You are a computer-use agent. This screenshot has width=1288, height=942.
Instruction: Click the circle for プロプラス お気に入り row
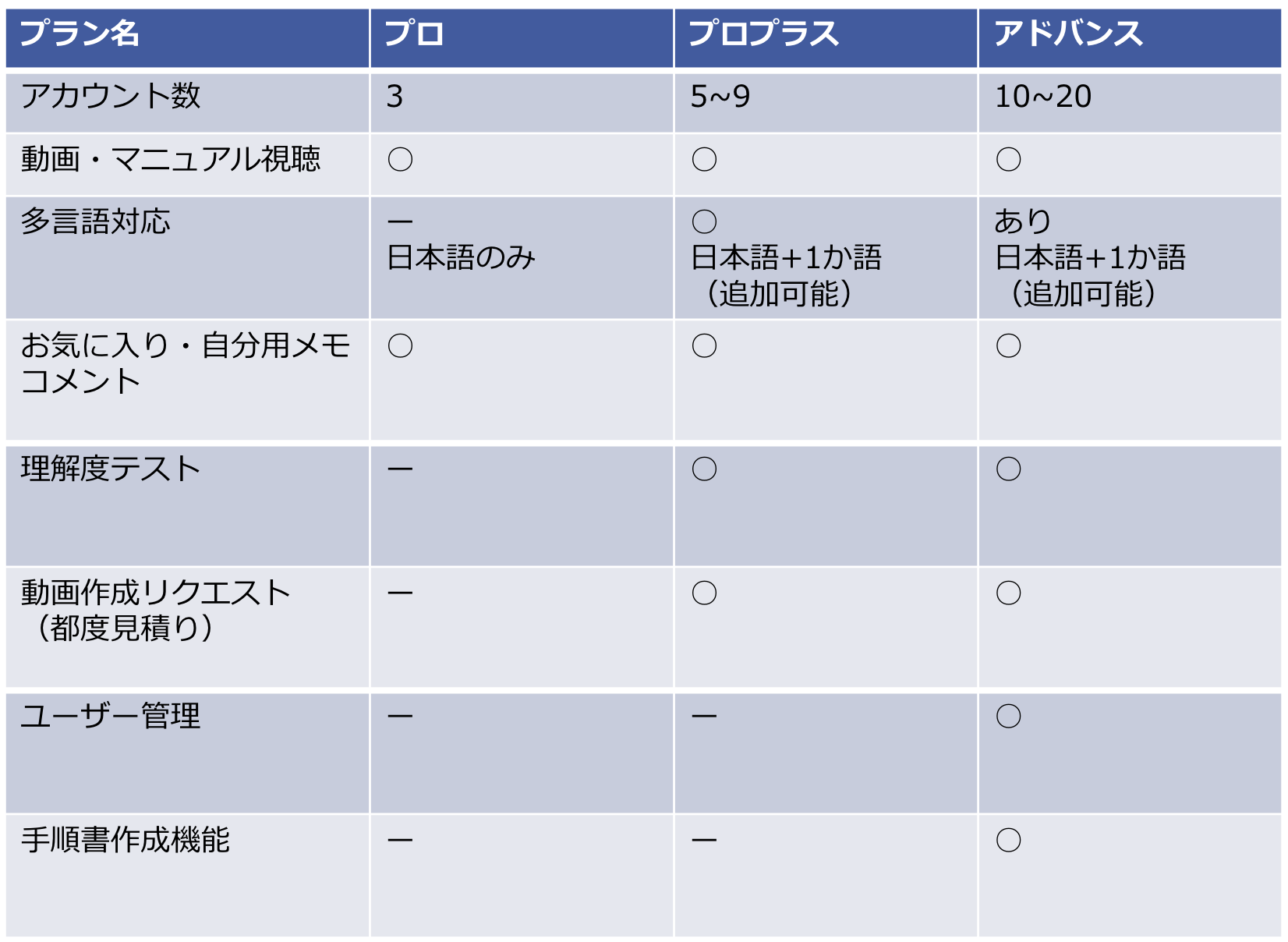tap(704, 346)
